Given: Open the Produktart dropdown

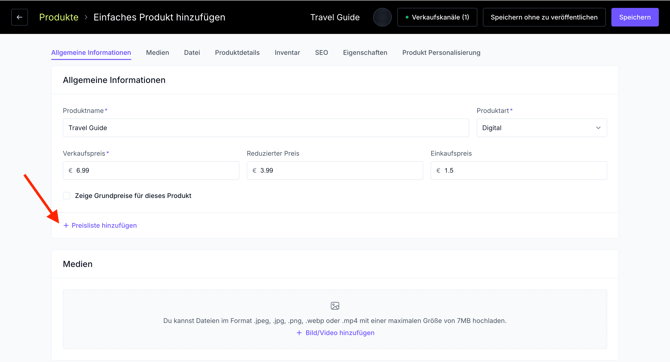Looking at the screenshot, I should [x=541, y=128].
